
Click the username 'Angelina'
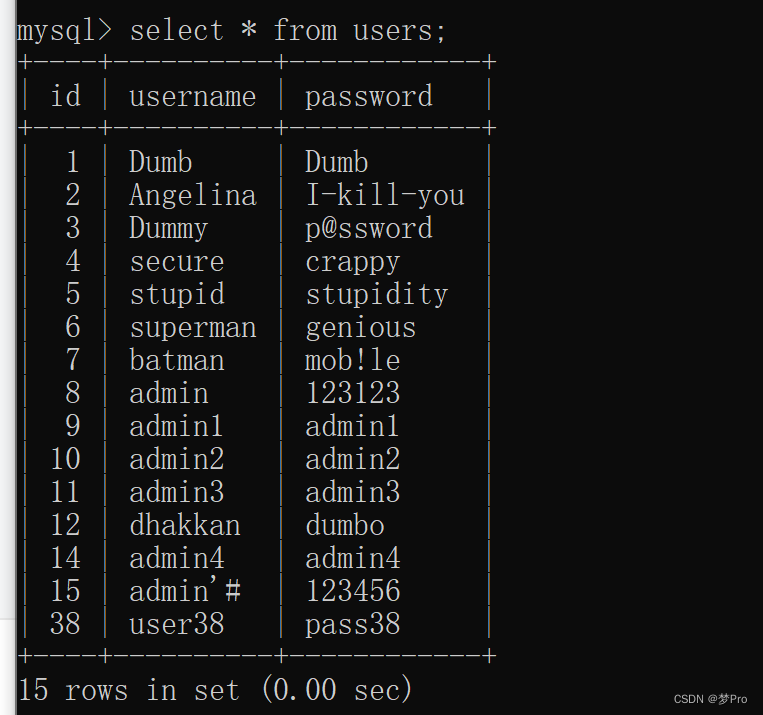192,195
